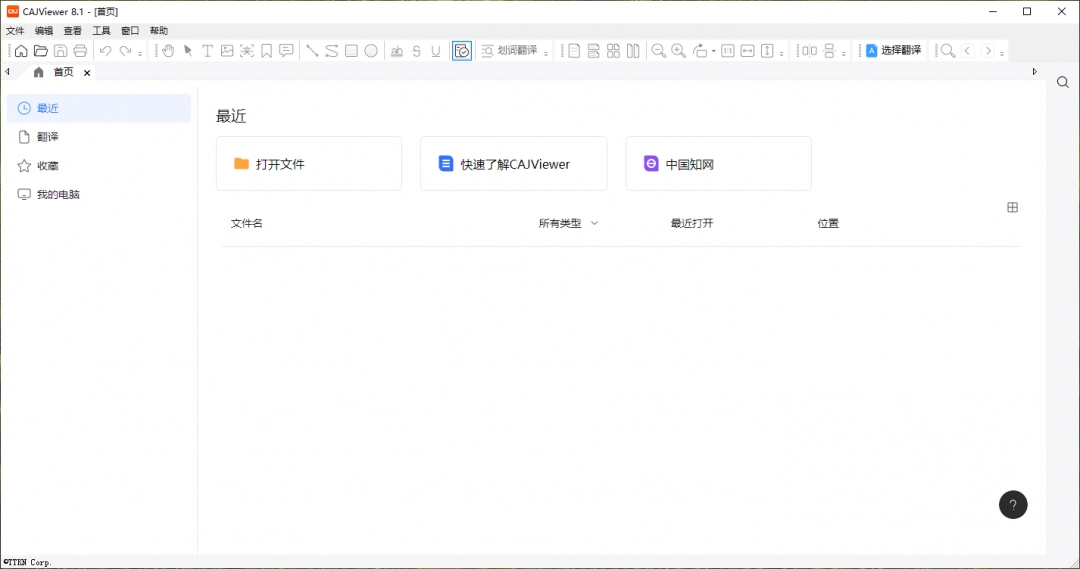This screenshot has height=569, width=1080.
Task: Open the 文件 menu
Action: [15, 31]
